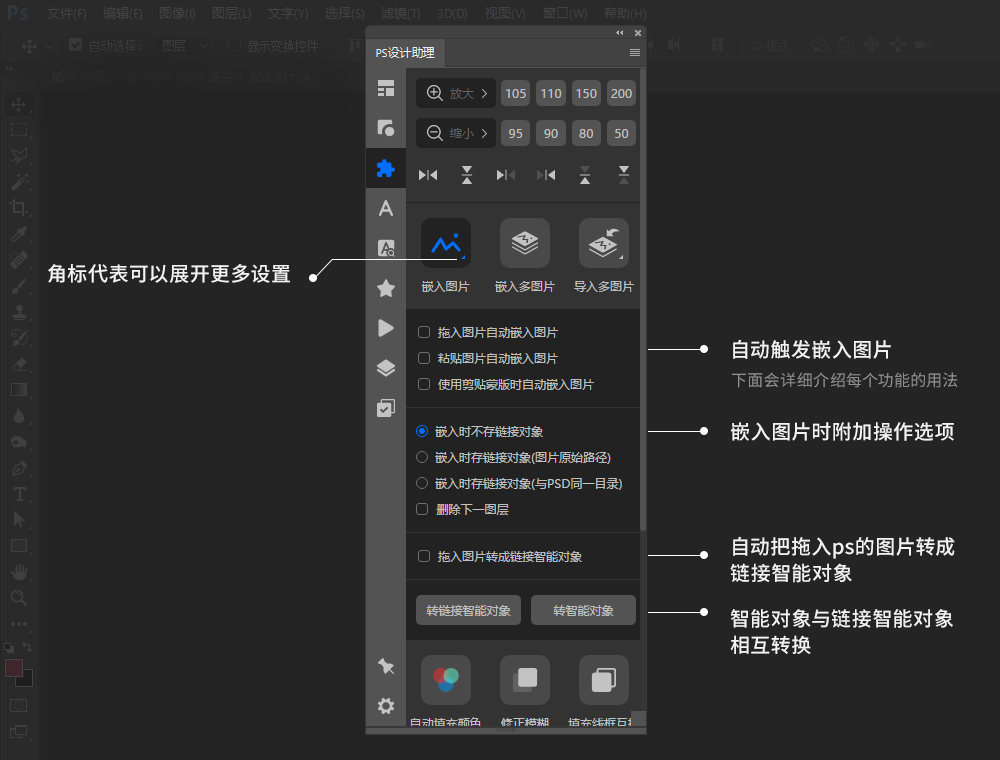Toggle the 删除下一图层 checkbox

click(422, 509)
